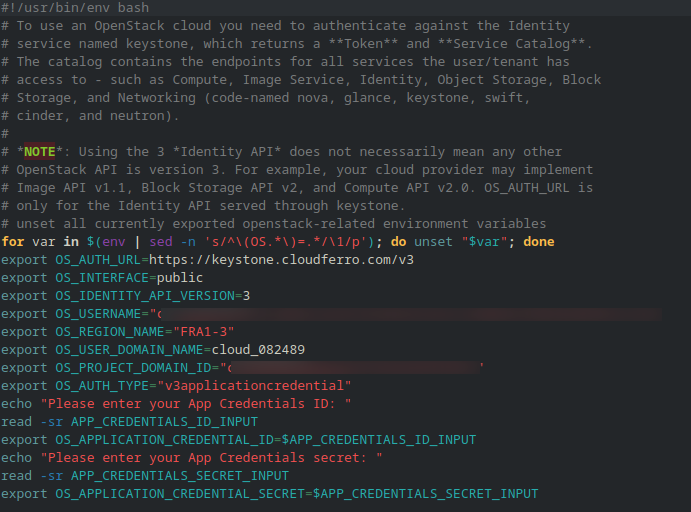
Task: Click APP_CREDENTIALS_SECRET_INPUT on the read line
Action: tap(180, 476)
